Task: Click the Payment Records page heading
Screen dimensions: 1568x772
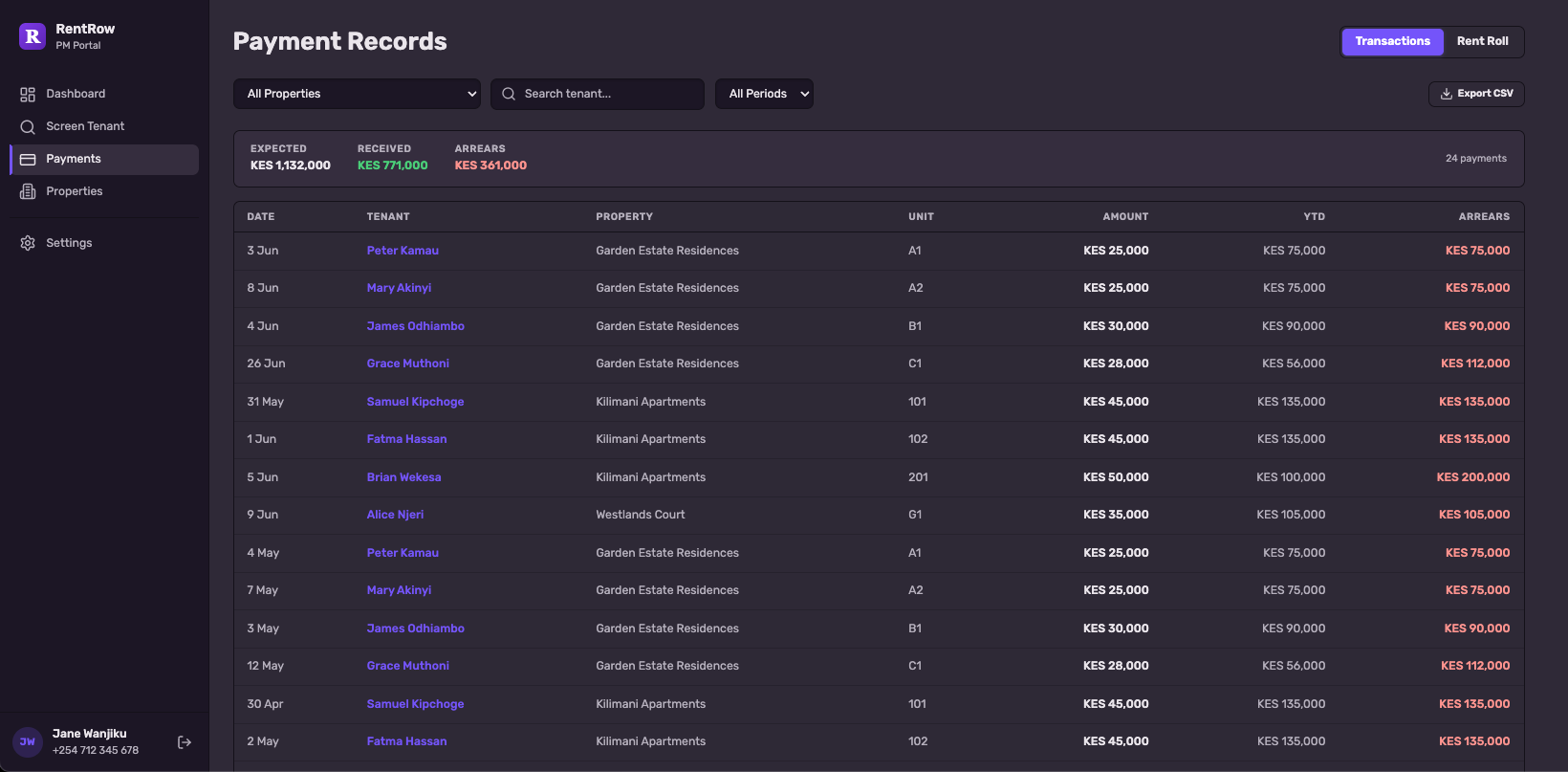Action: (340, 41)
